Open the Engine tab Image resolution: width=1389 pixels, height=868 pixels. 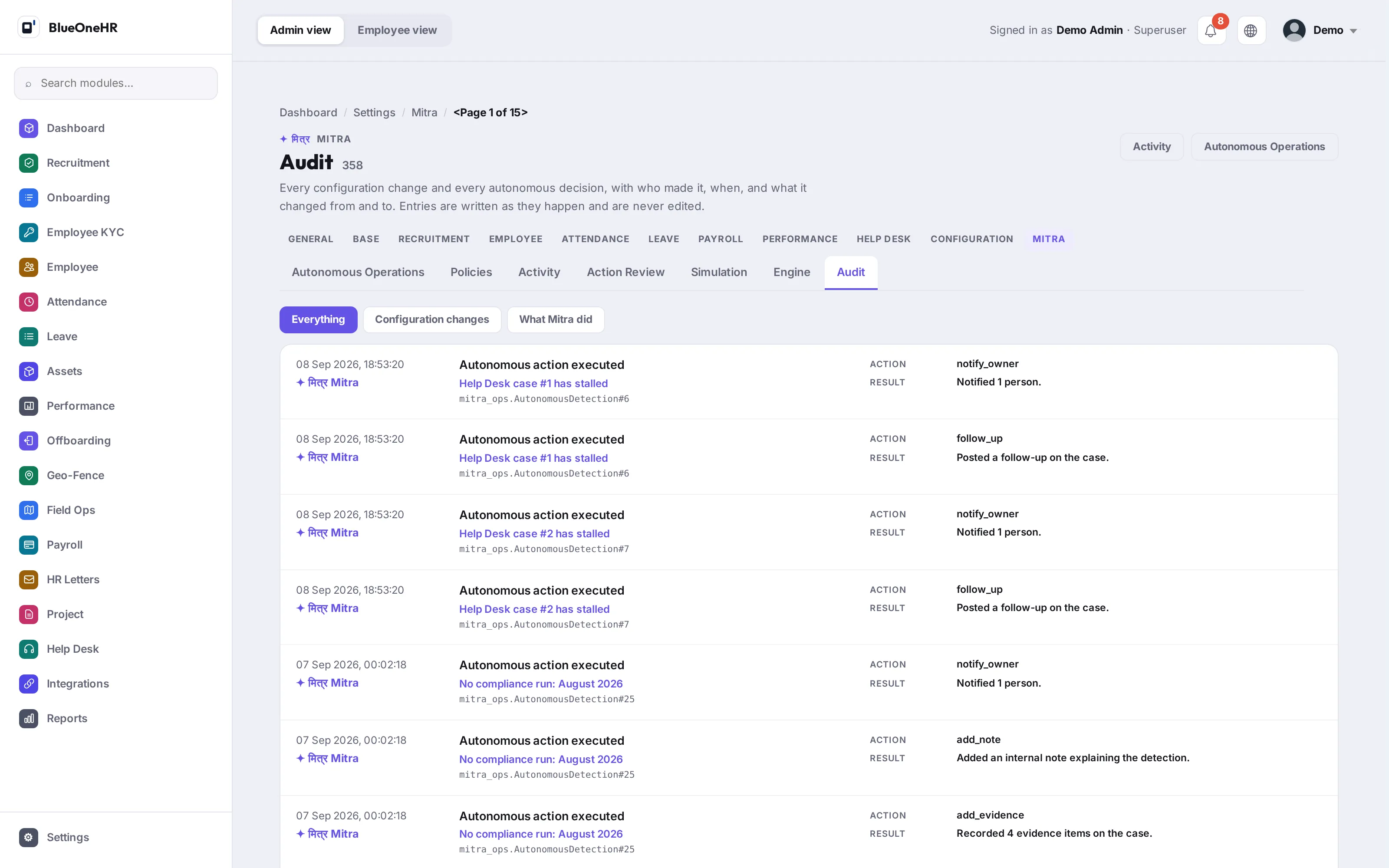791,272
